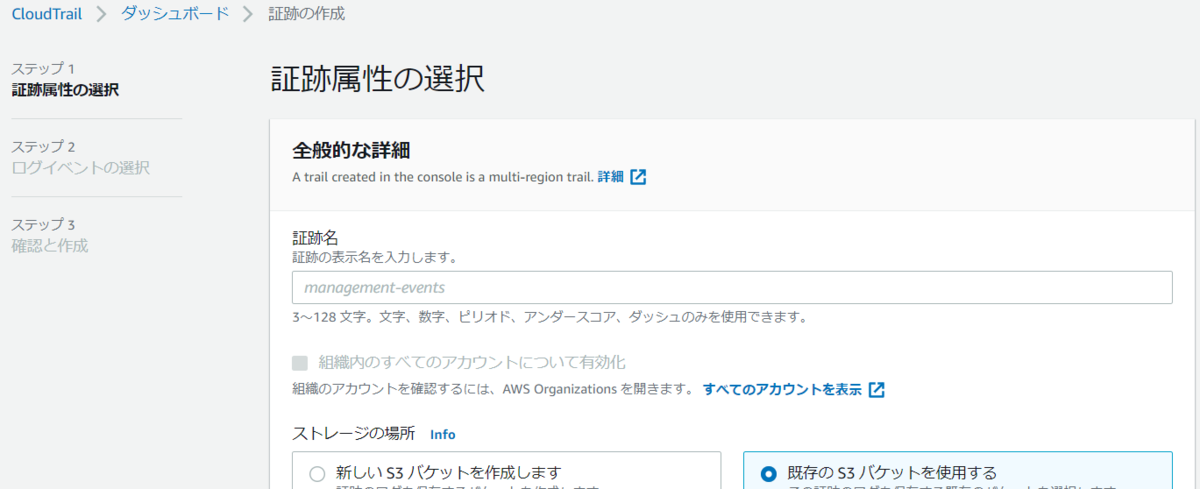Click the 証跡の作成 breadcrumb text

point(307,14)
